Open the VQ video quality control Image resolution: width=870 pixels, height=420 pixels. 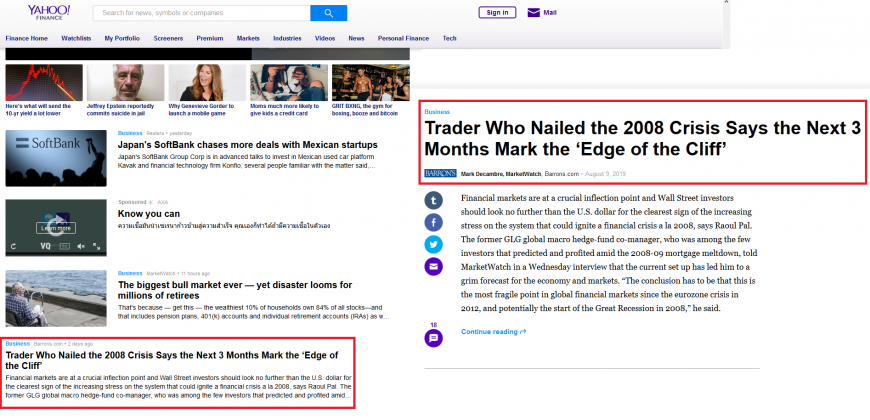click(x=45, y=246)
